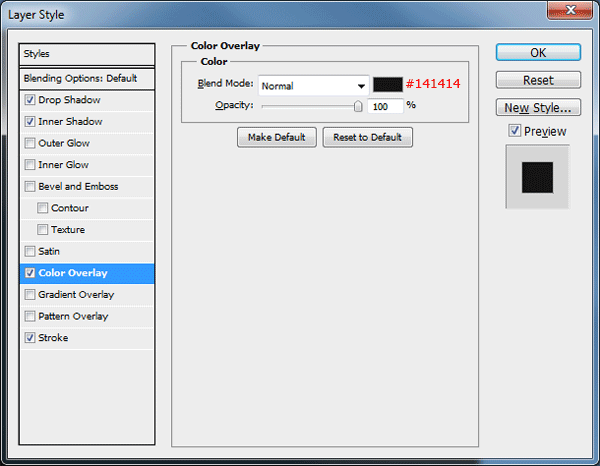Uncheck the Inner Shadow checkbox
Screen dimensions: 600x466
pyautogui.click(x=30, y=122)
